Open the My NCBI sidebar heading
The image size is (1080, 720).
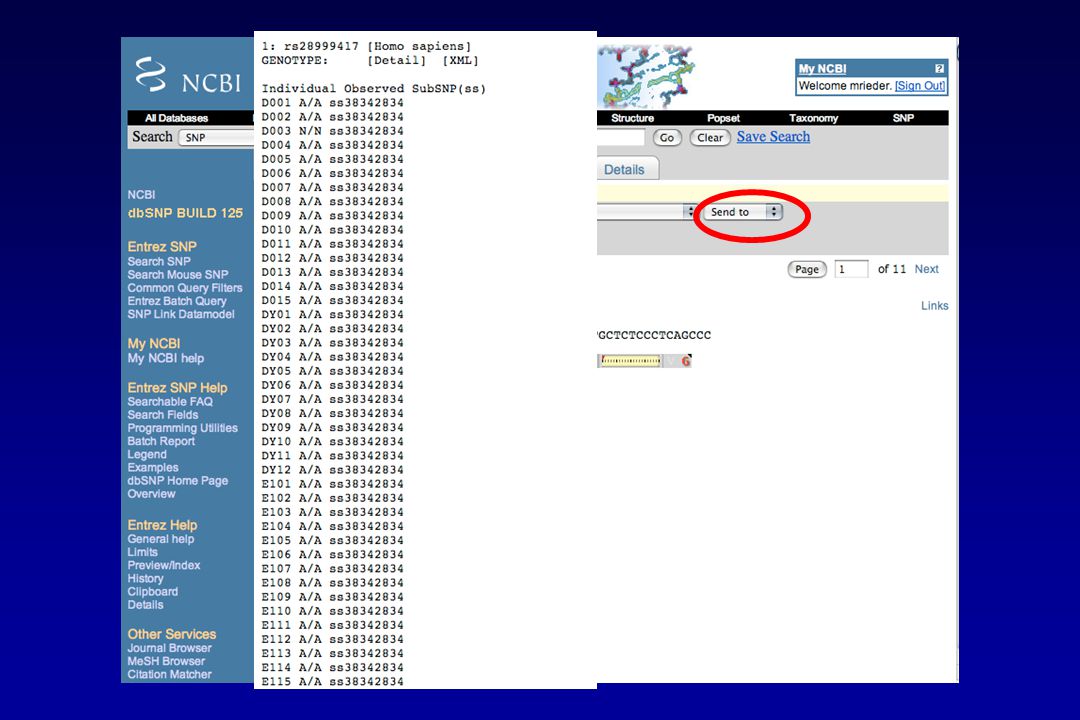tap(154, 344)
